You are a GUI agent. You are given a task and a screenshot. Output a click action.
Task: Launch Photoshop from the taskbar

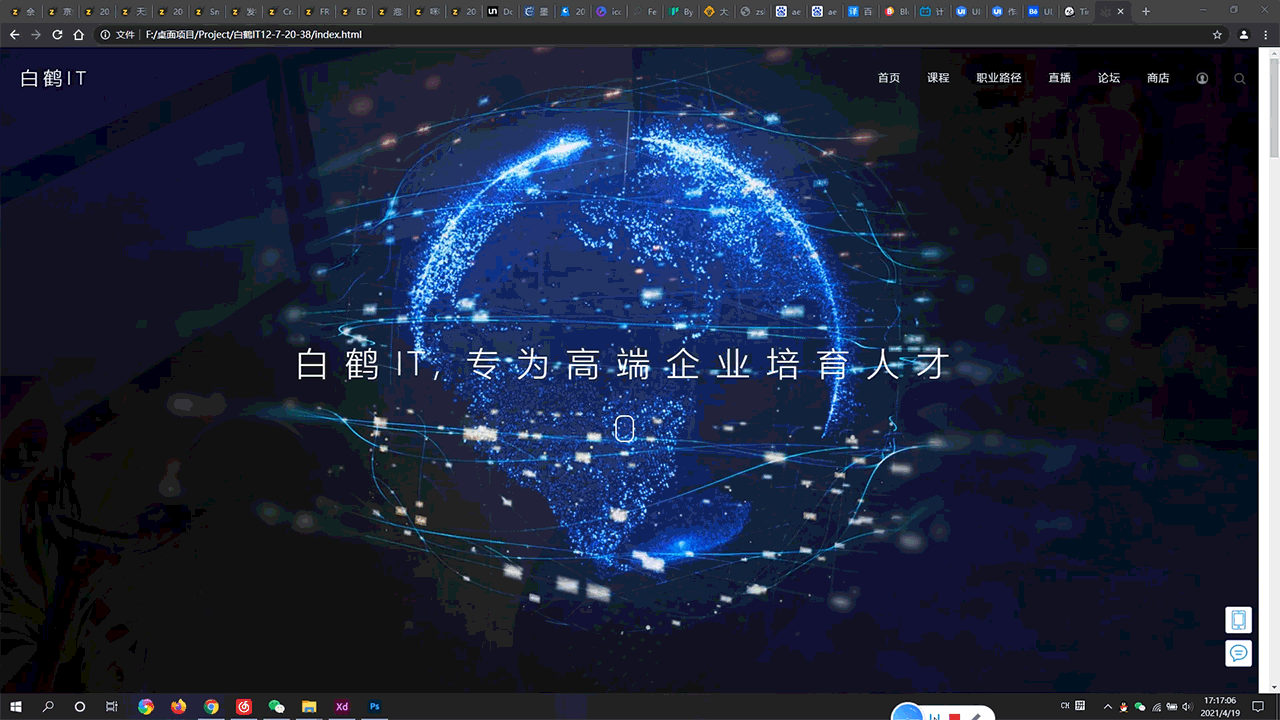[374, 707]
